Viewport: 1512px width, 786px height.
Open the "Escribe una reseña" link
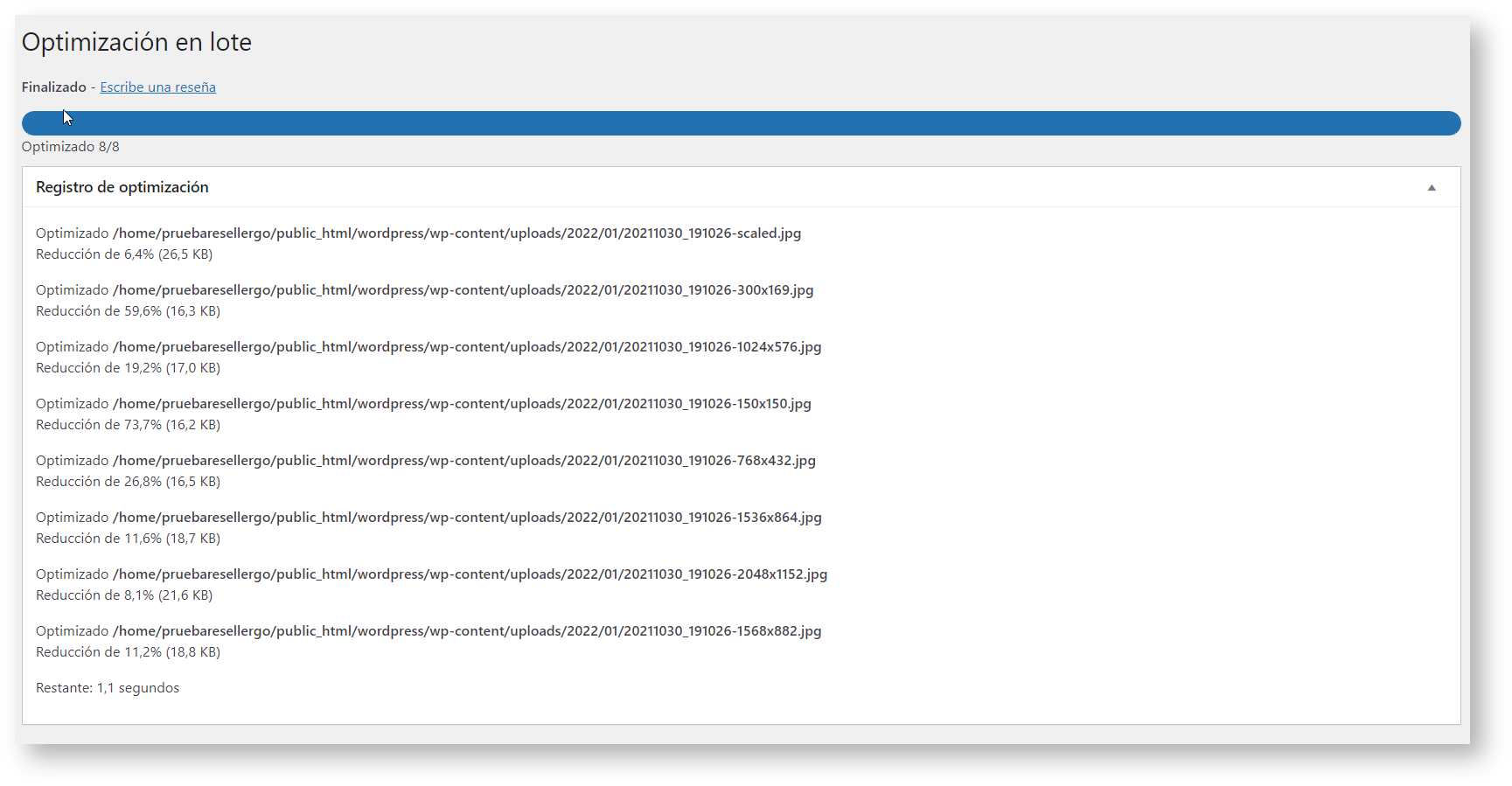(157, 87)
